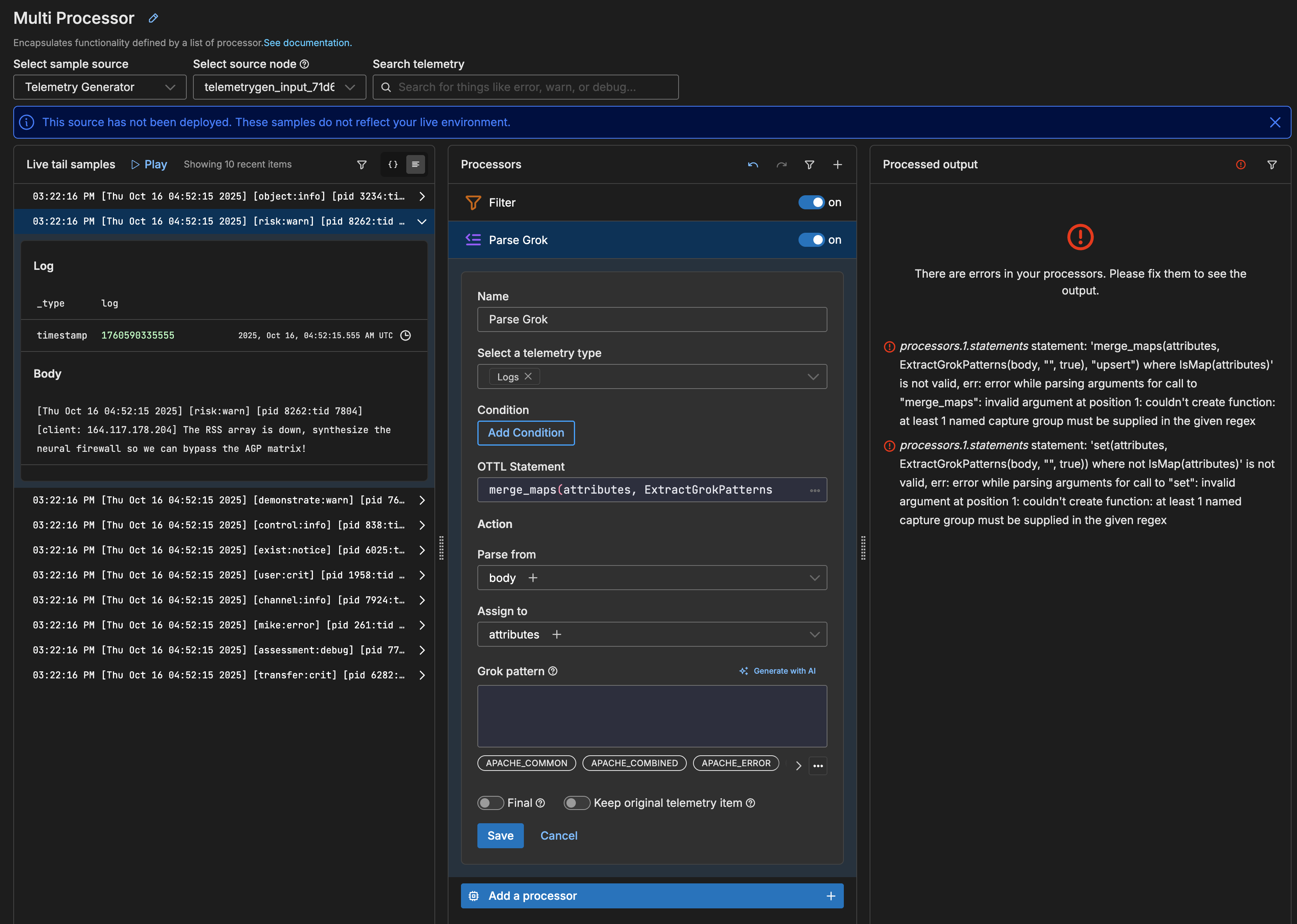Screen dimensions: 1297x924
Task: Click the undo arrow in the Processors header
Action: click(753, 164)
